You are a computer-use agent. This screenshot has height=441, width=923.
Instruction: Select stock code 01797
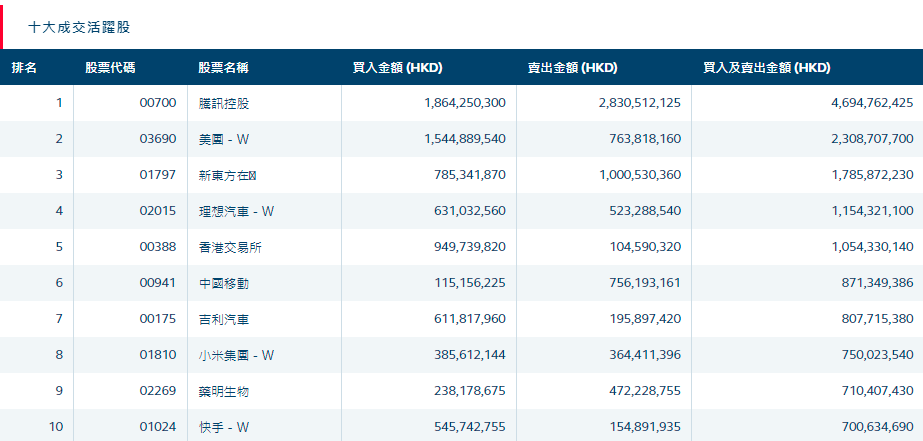(158, 175)
